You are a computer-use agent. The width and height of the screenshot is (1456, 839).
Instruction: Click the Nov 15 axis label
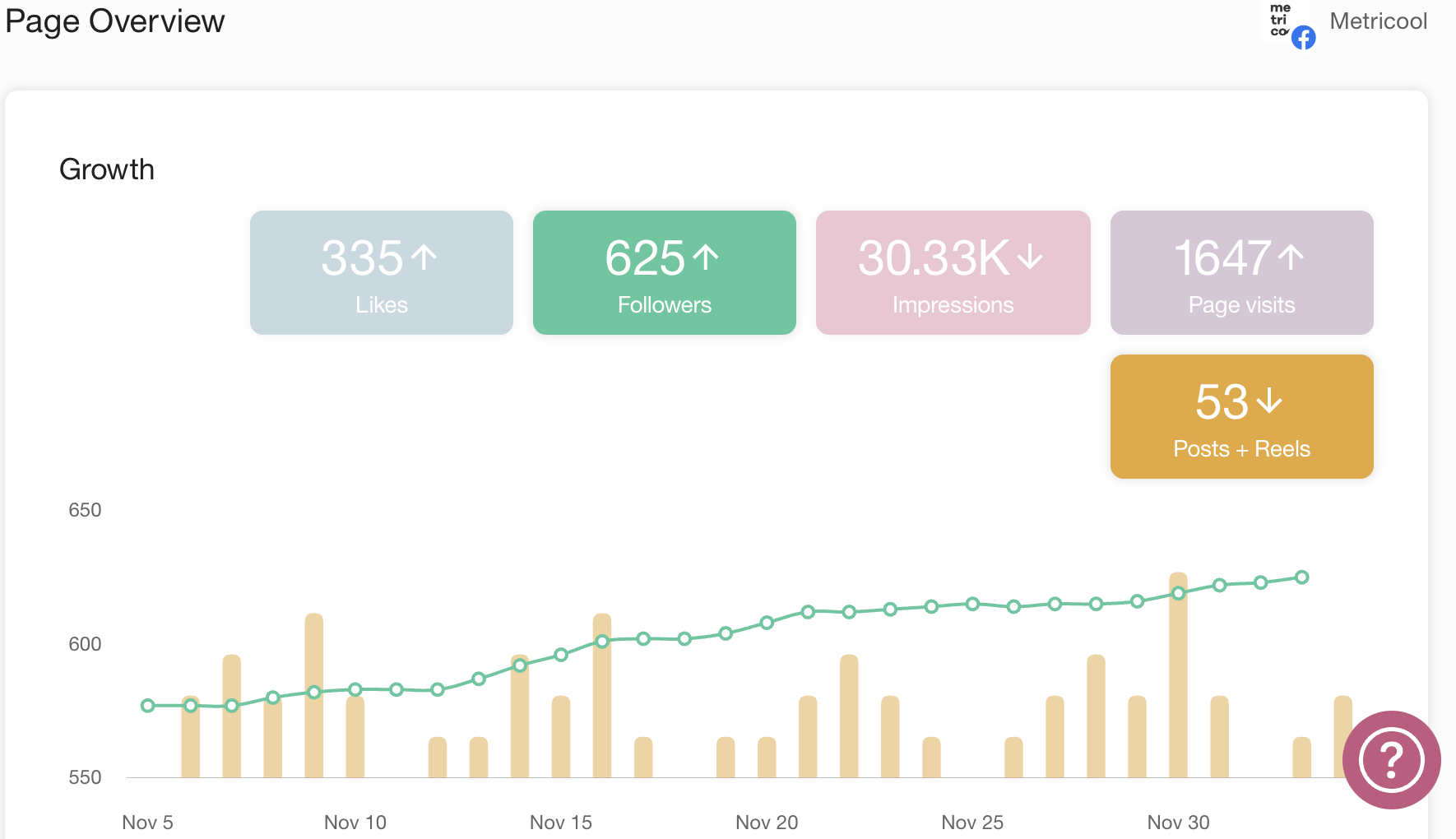[561, 823]
